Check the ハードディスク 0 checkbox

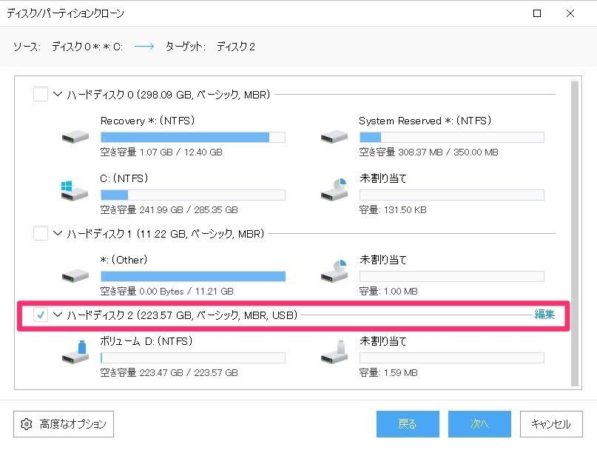(40, 94)
